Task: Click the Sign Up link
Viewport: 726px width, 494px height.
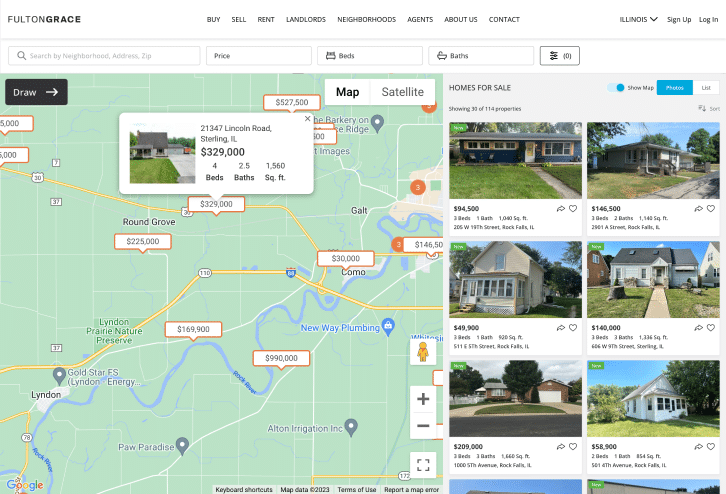Action: (679, 19)
